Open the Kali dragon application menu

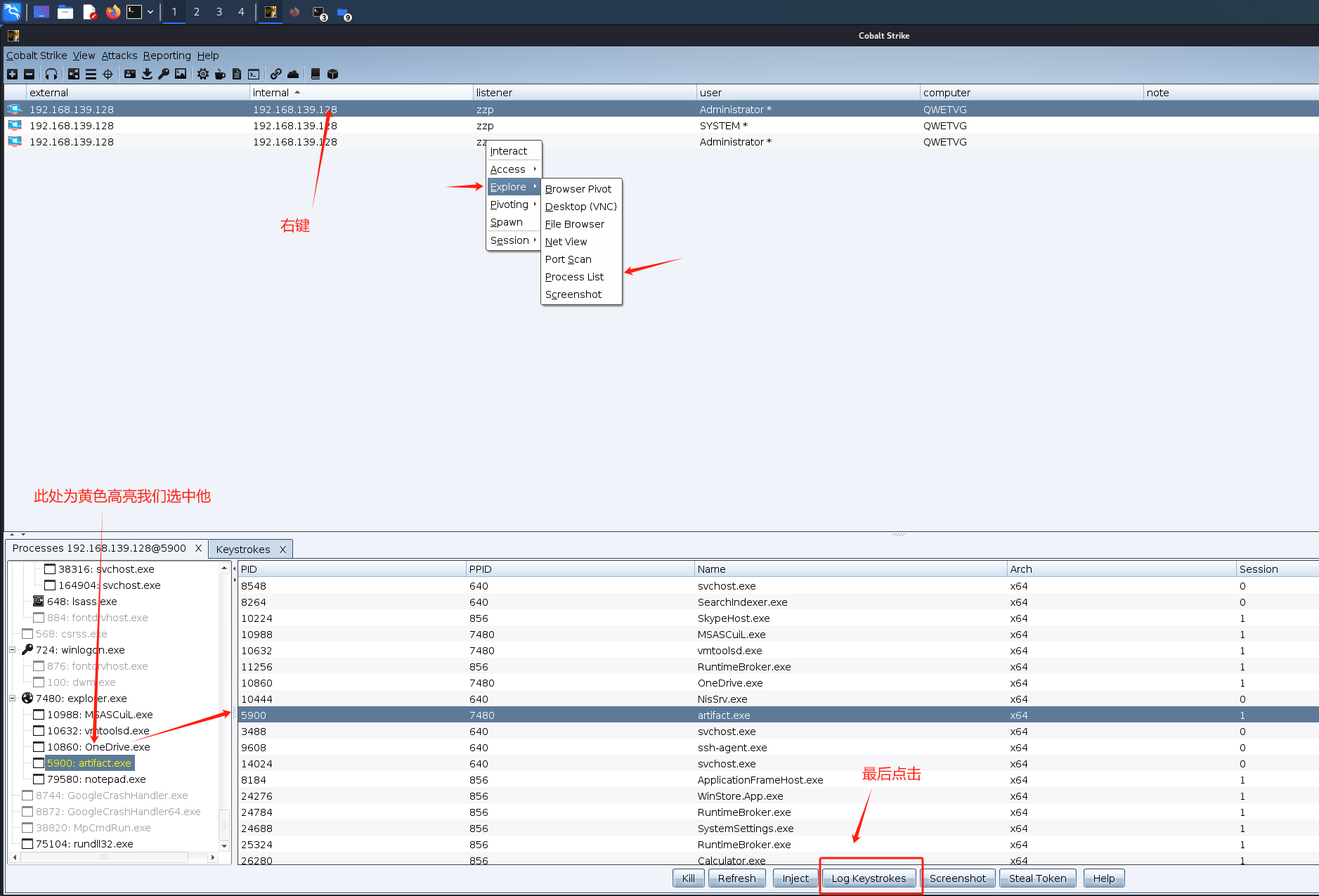(x=12, y=12)
